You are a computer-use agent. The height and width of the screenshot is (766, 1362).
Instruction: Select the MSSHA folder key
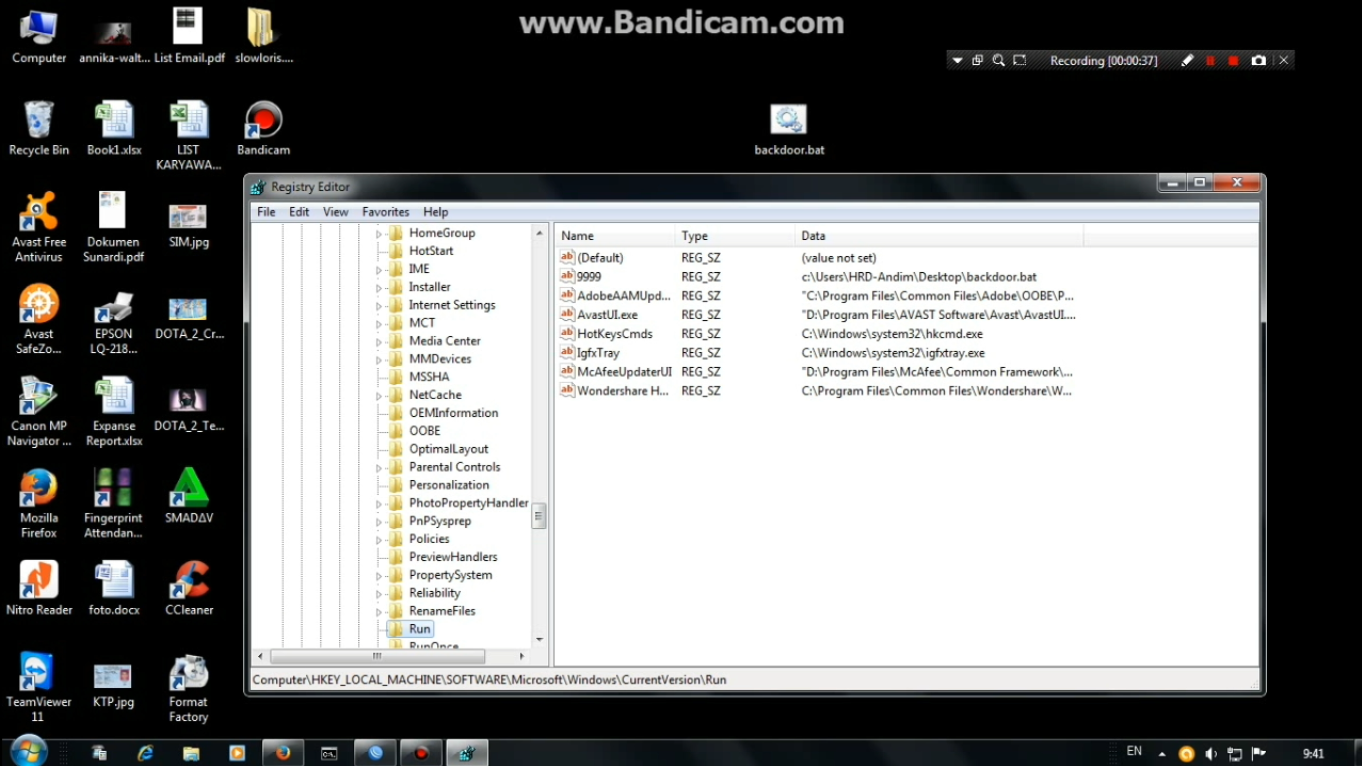click(x=429, y=377)
